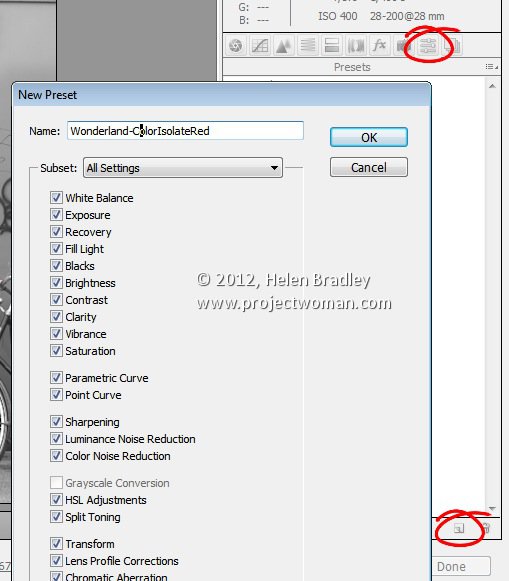Toggle the Split Toning checkbox
The width and height of the screenshot is (509, 581).
tap(56, 517)
